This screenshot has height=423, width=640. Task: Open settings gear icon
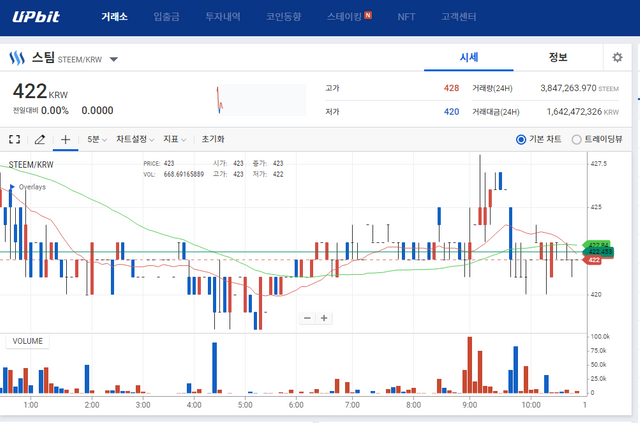618,58
